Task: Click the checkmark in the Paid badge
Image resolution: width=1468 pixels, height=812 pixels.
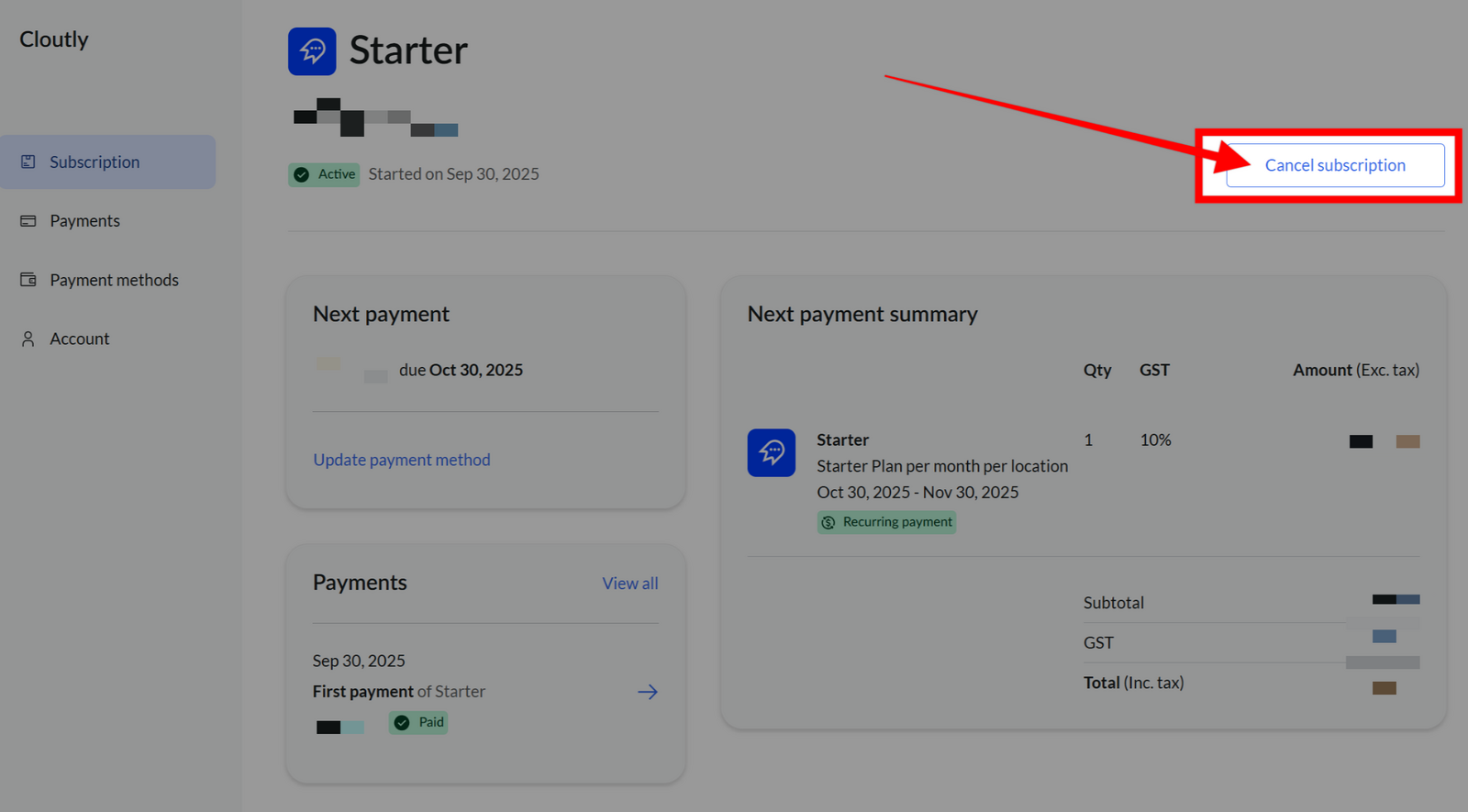Action: [402, 723]
